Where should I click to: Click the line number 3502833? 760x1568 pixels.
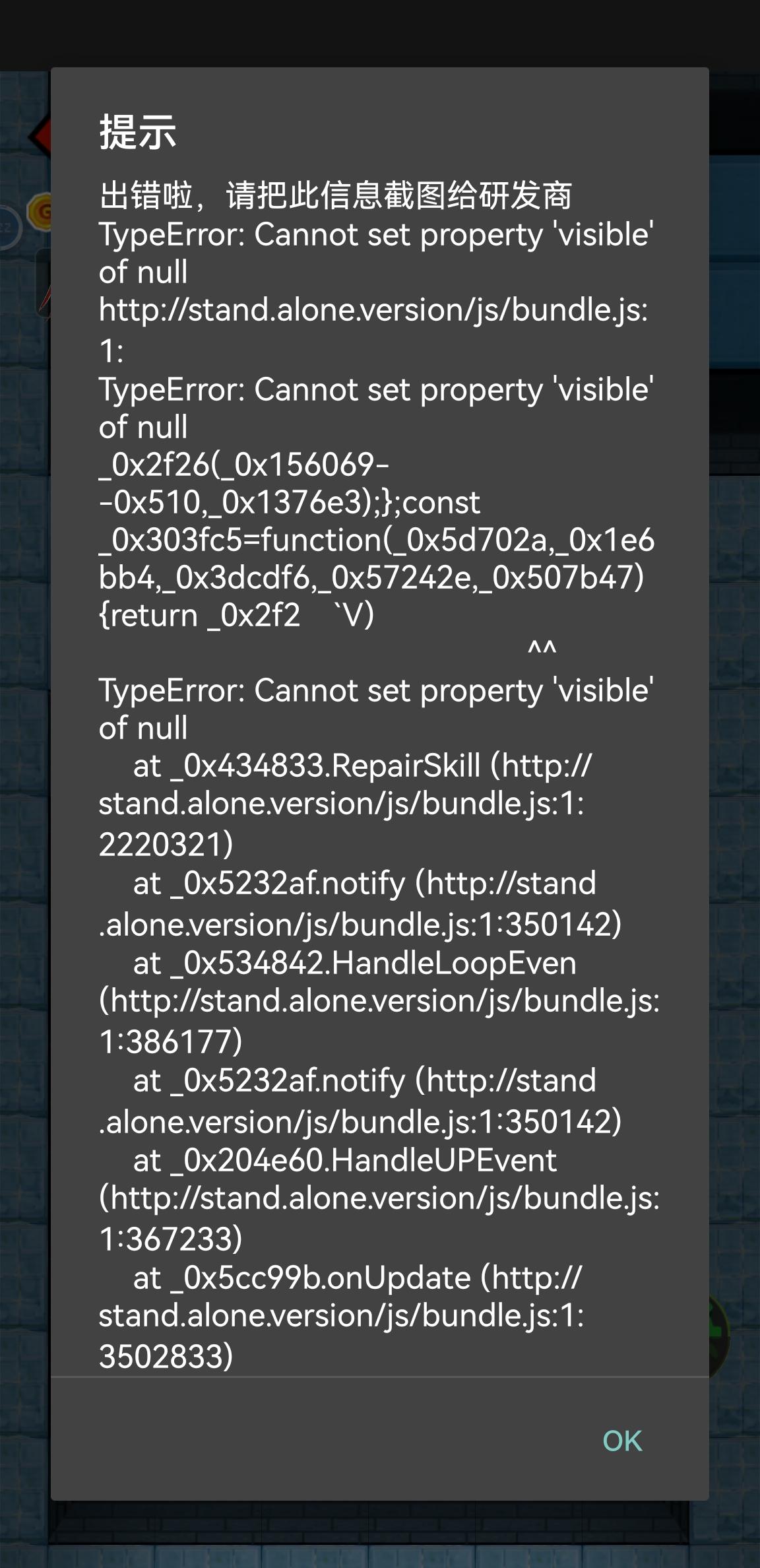pyautogui.click(x=166, y=1357)
